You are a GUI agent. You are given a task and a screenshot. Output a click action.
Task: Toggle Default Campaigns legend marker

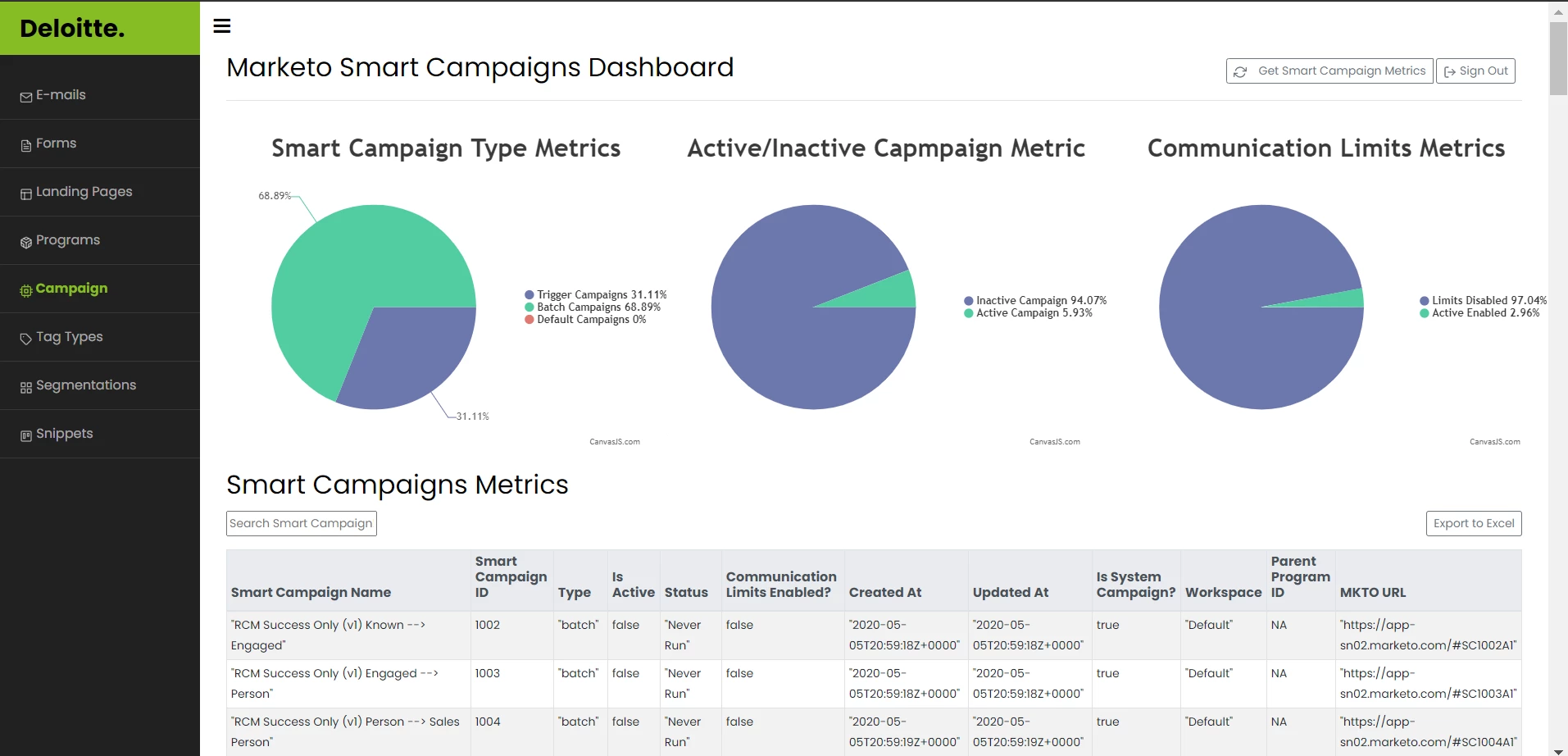[x=529, y=320]
